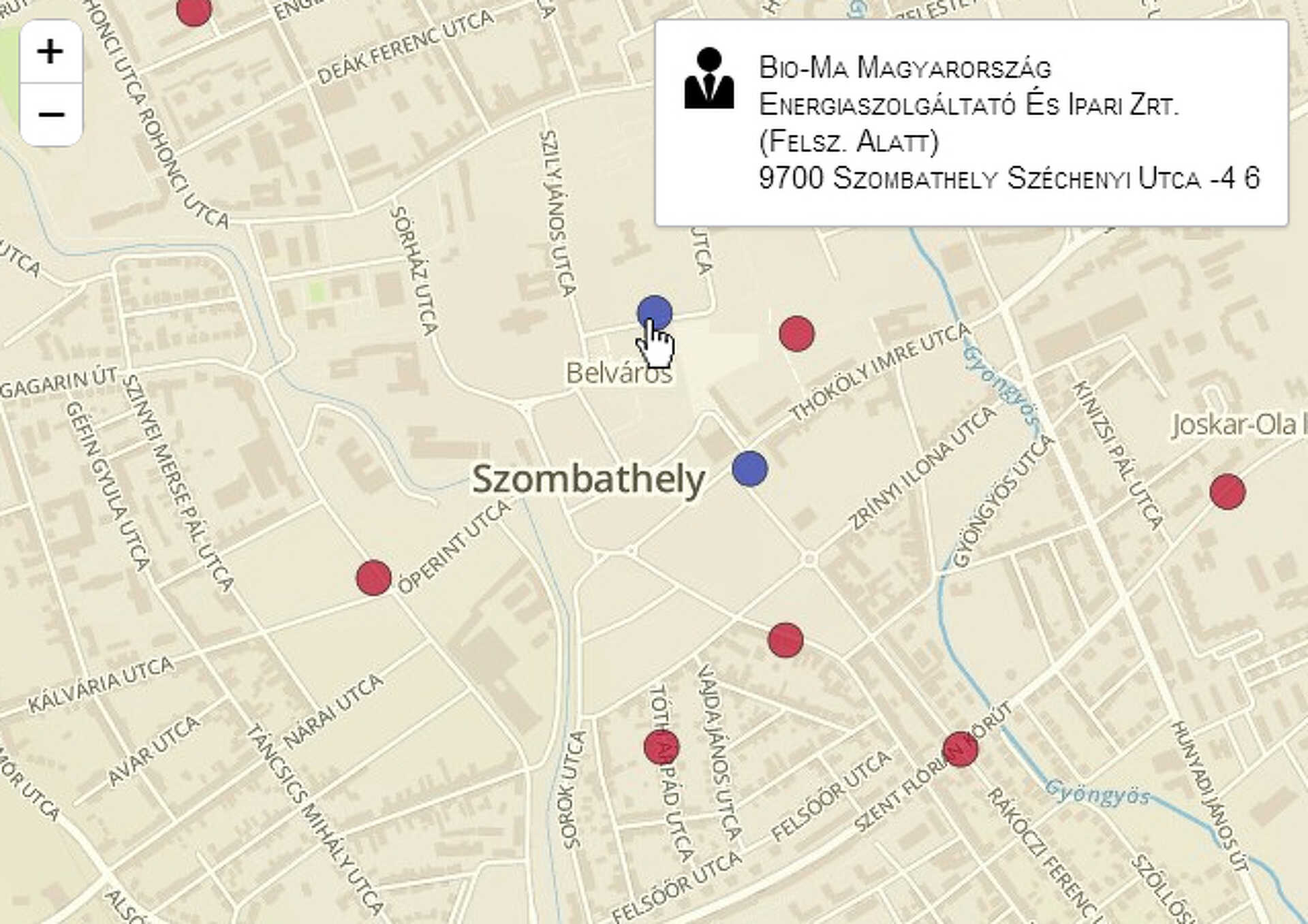Click the Gyöngyös stream label at bottom right
Image resolution: width=1308 pixels, height=924 pixels.
pos(1097,793)
